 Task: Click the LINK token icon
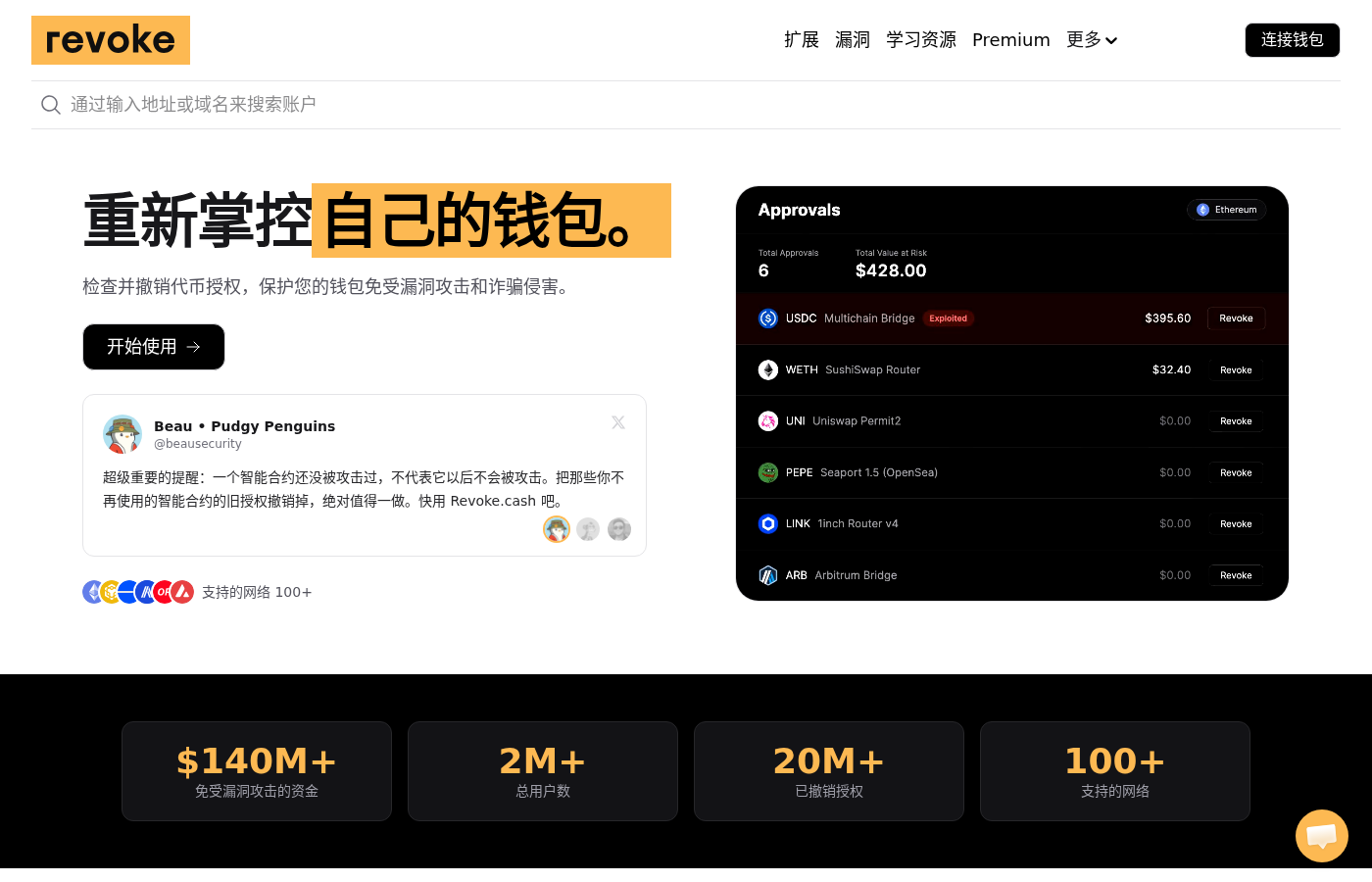(768, 524)
